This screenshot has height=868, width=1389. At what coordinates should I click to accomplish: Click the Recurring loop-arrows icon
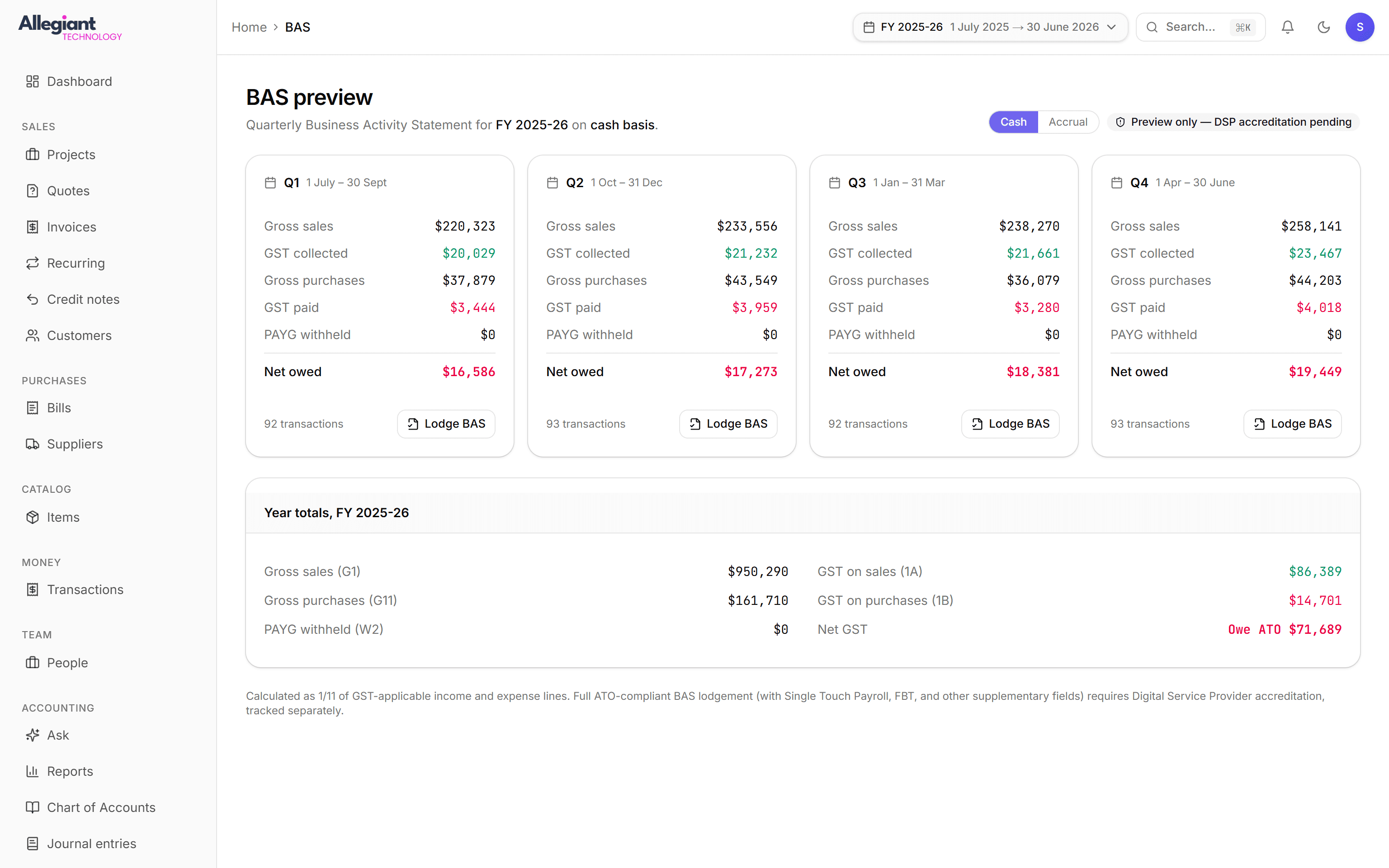click(32, 263)
